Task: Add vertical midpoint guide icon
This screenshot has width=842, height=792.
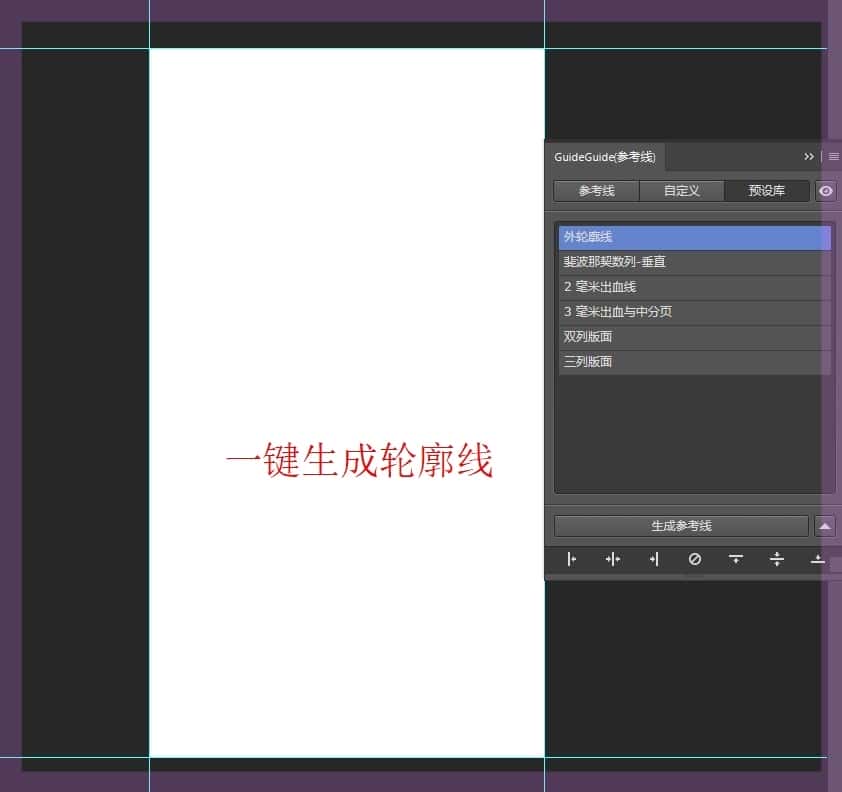Action: [x=613, y=560]
